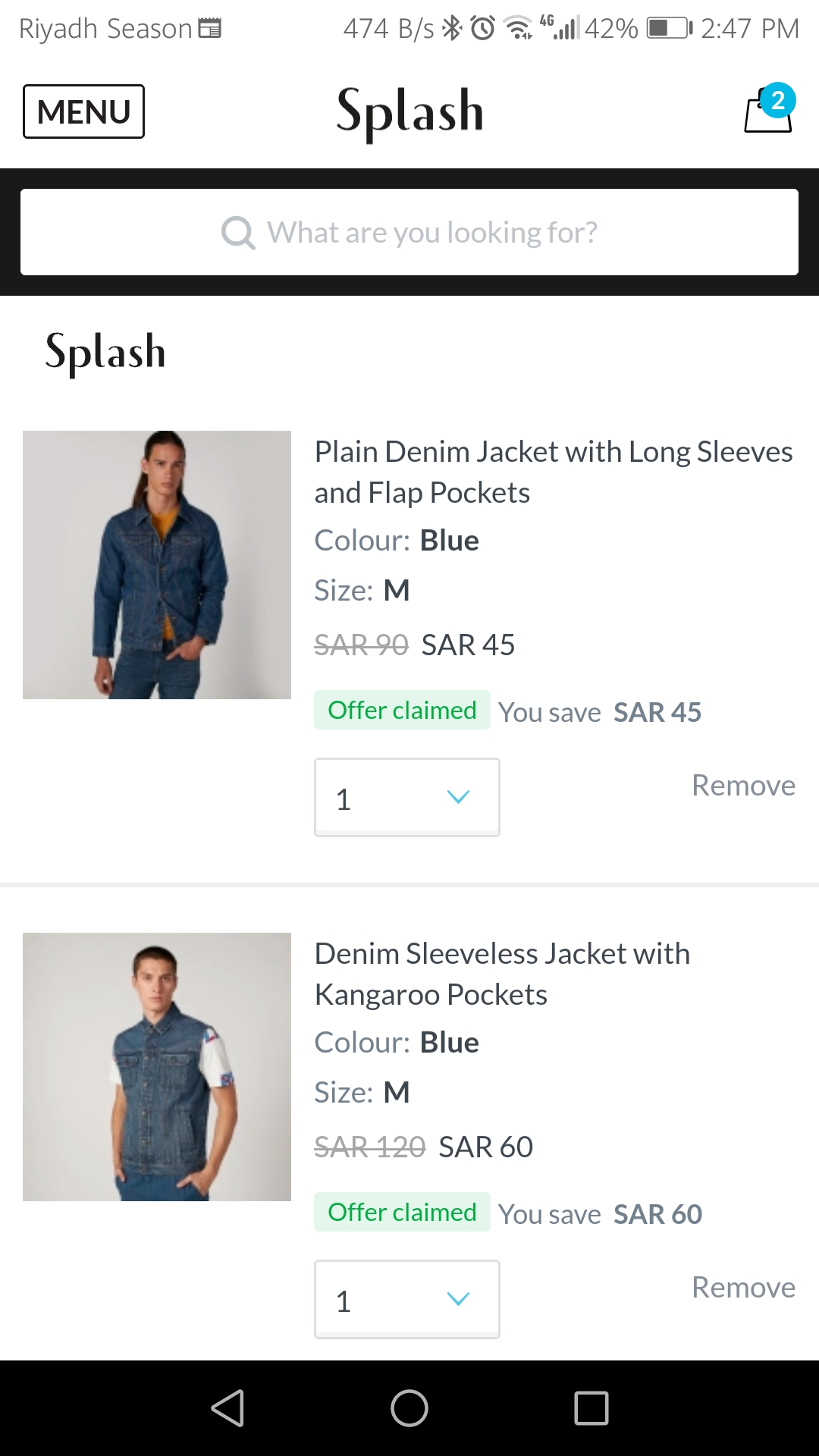The width and height of the screenshot is (819, 1456).
Task: Expand quantity dropdown for Denim Sleeveless Jacket
Action: 407,1300
